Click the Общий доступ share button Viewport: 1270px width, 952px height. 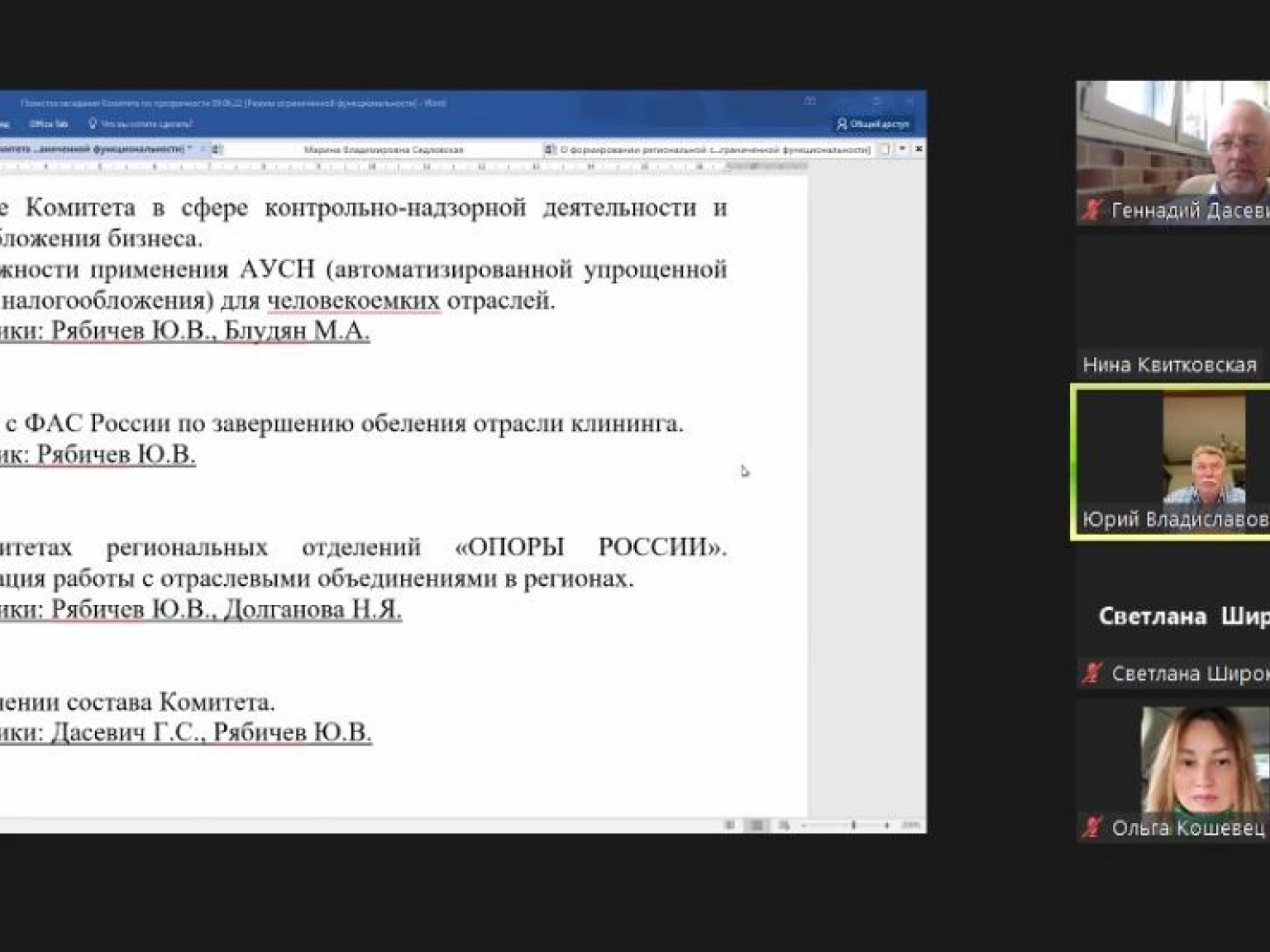click(873, 124)
